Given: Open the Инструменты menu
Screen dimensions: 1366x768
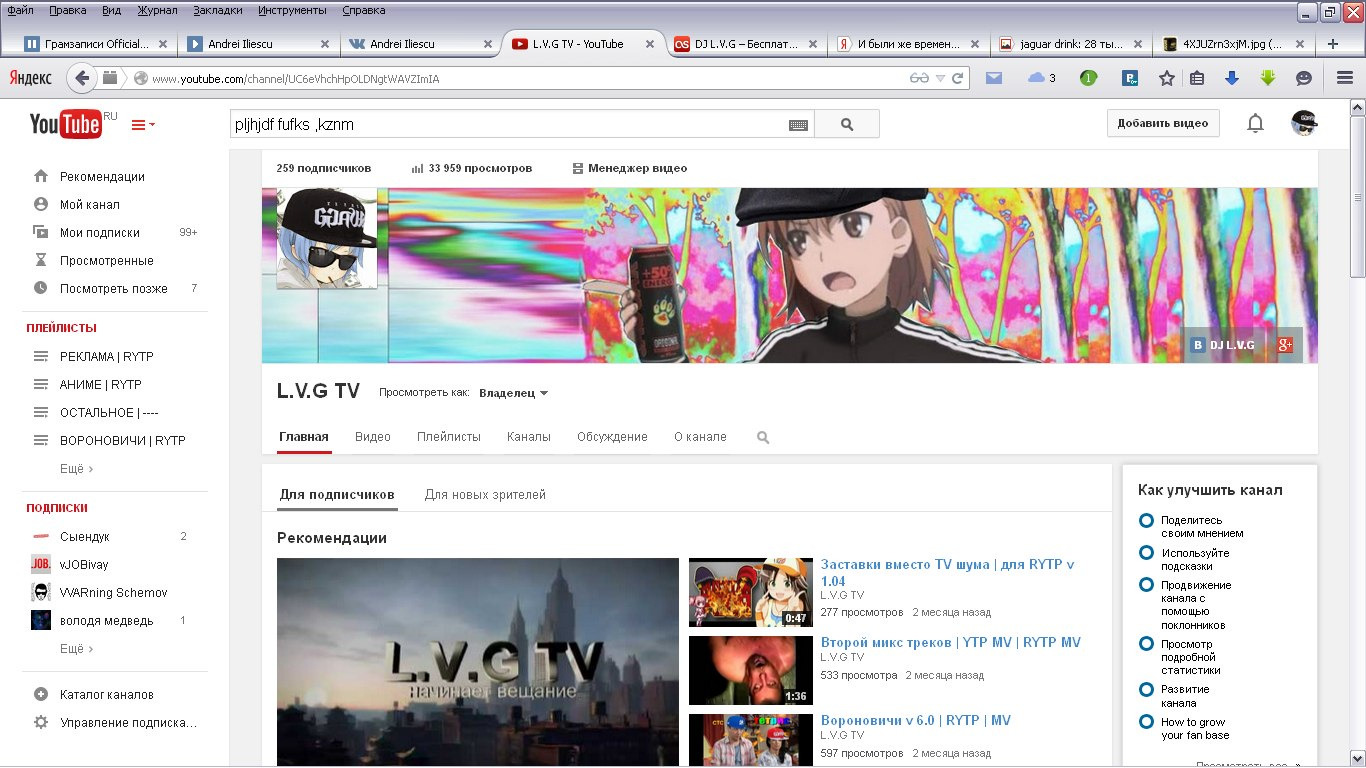Looking at the screenshot, I should (292, 10).
